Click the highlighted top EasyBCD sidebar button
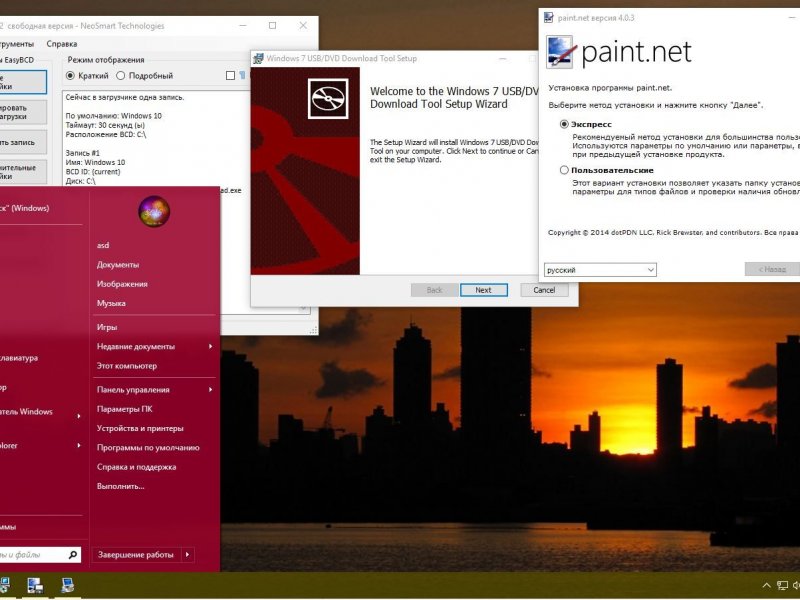 point(22,82)
